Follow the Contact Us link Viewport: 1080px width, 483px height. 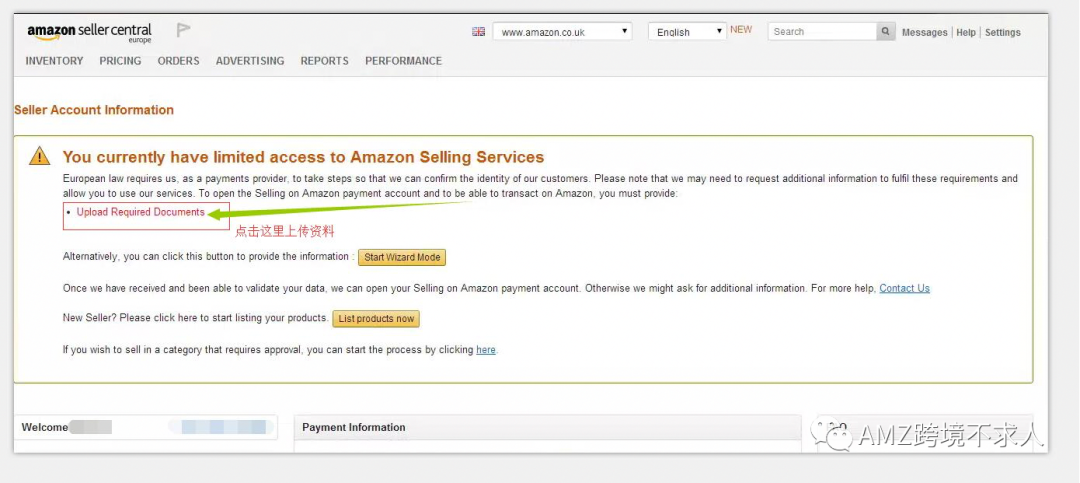click(x=904, y=288)
